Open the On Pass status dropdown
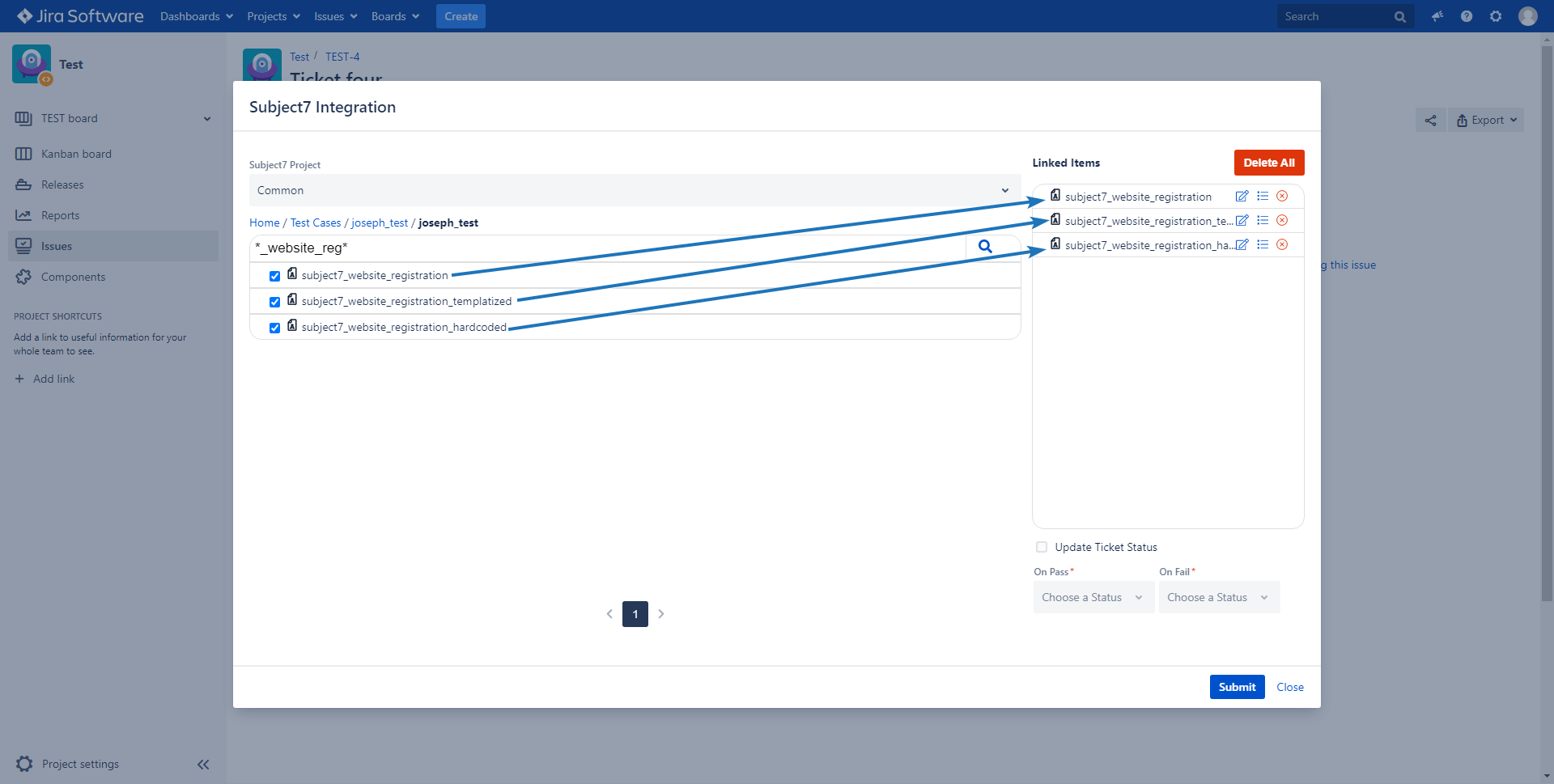1554x784 pixels. (1093, 597)
